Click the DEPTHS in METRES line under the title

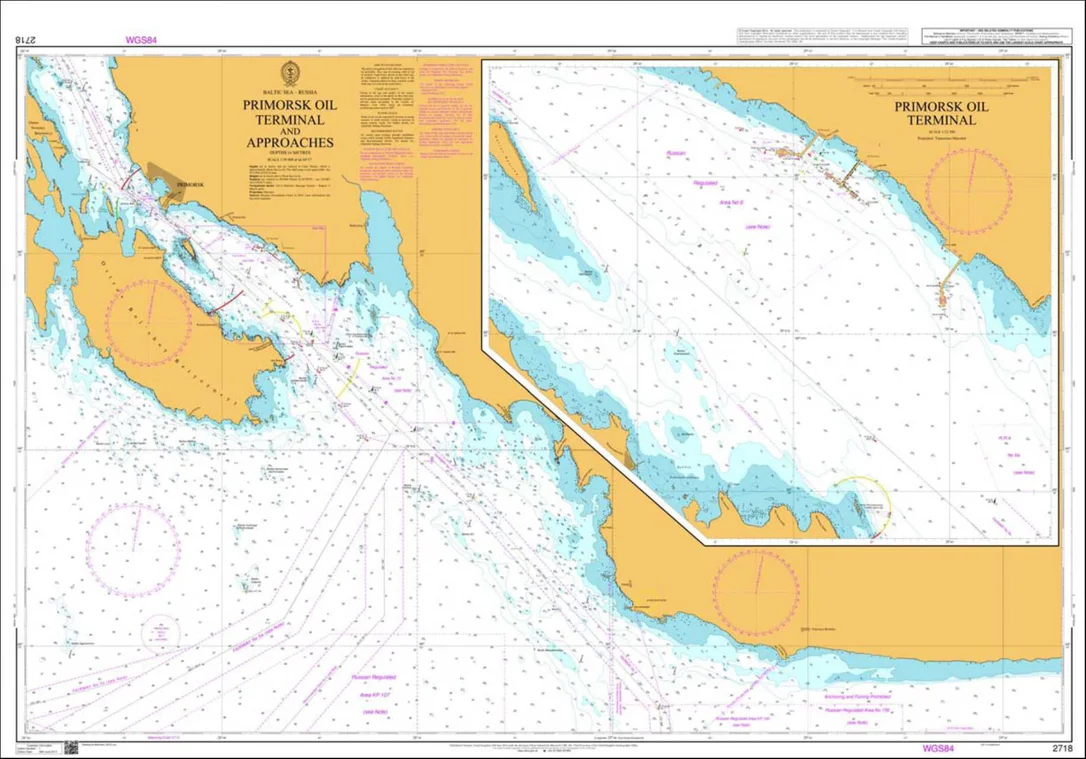tap(290, 152)
